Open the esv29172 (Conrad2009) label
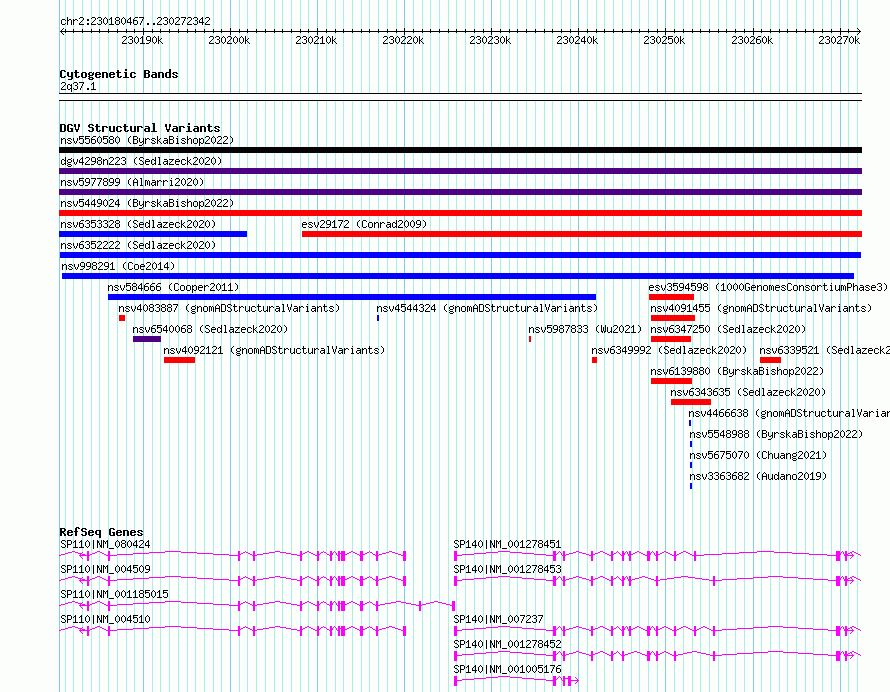890x692 pixels. click(364, 224)
